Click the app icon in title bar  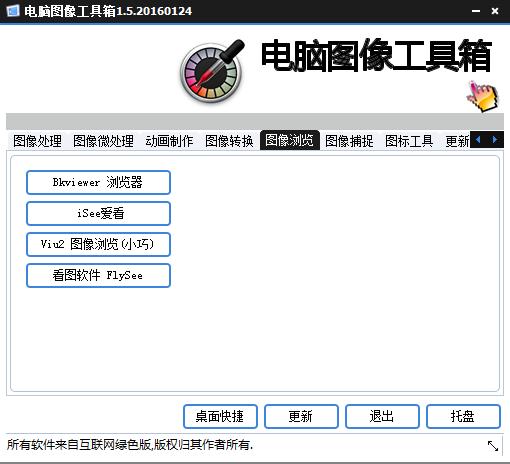(13, 11)
